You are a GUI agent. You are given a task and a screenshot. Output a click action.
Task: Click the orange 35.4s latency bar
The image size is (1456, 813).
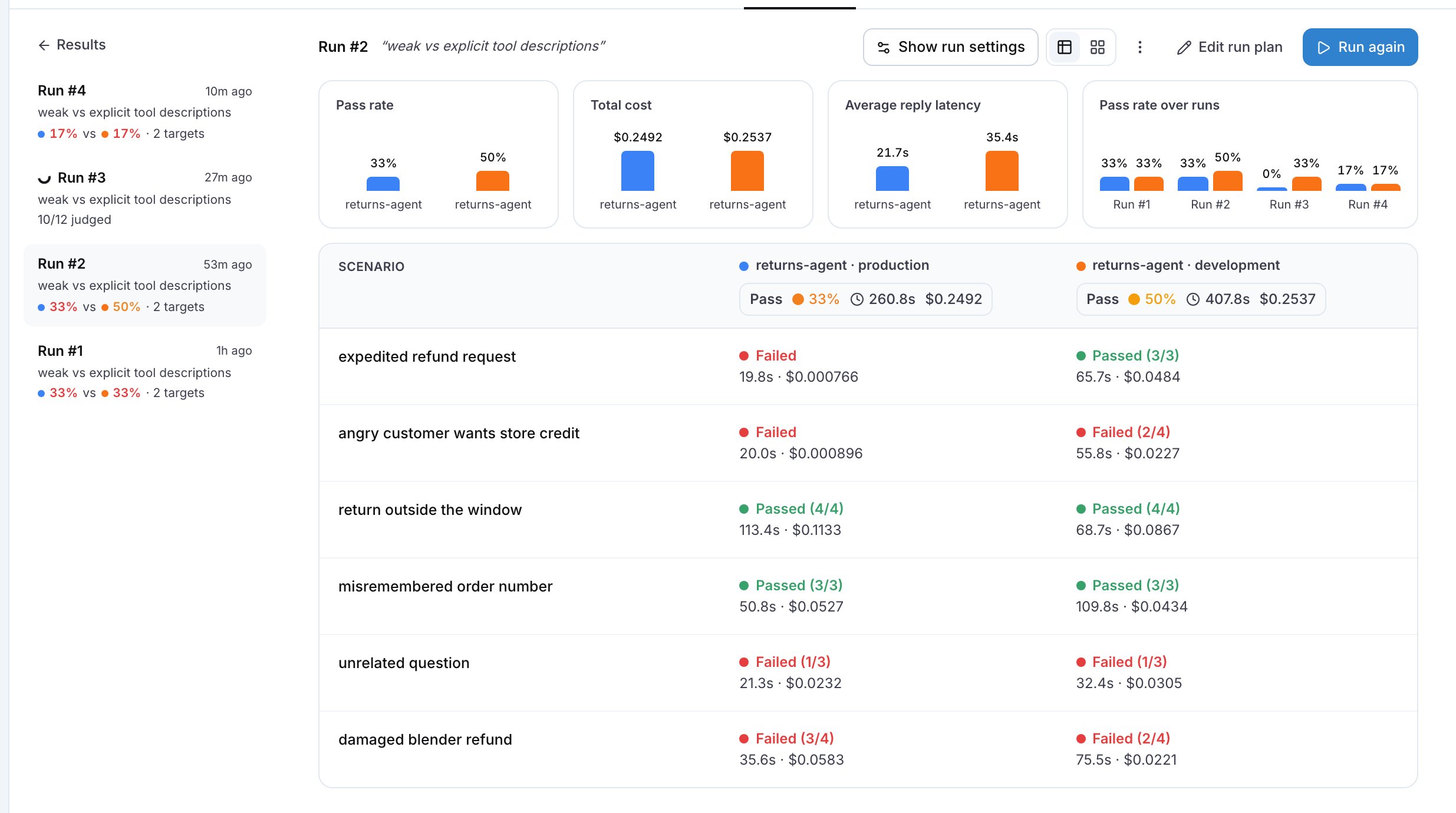point(1002,171)
